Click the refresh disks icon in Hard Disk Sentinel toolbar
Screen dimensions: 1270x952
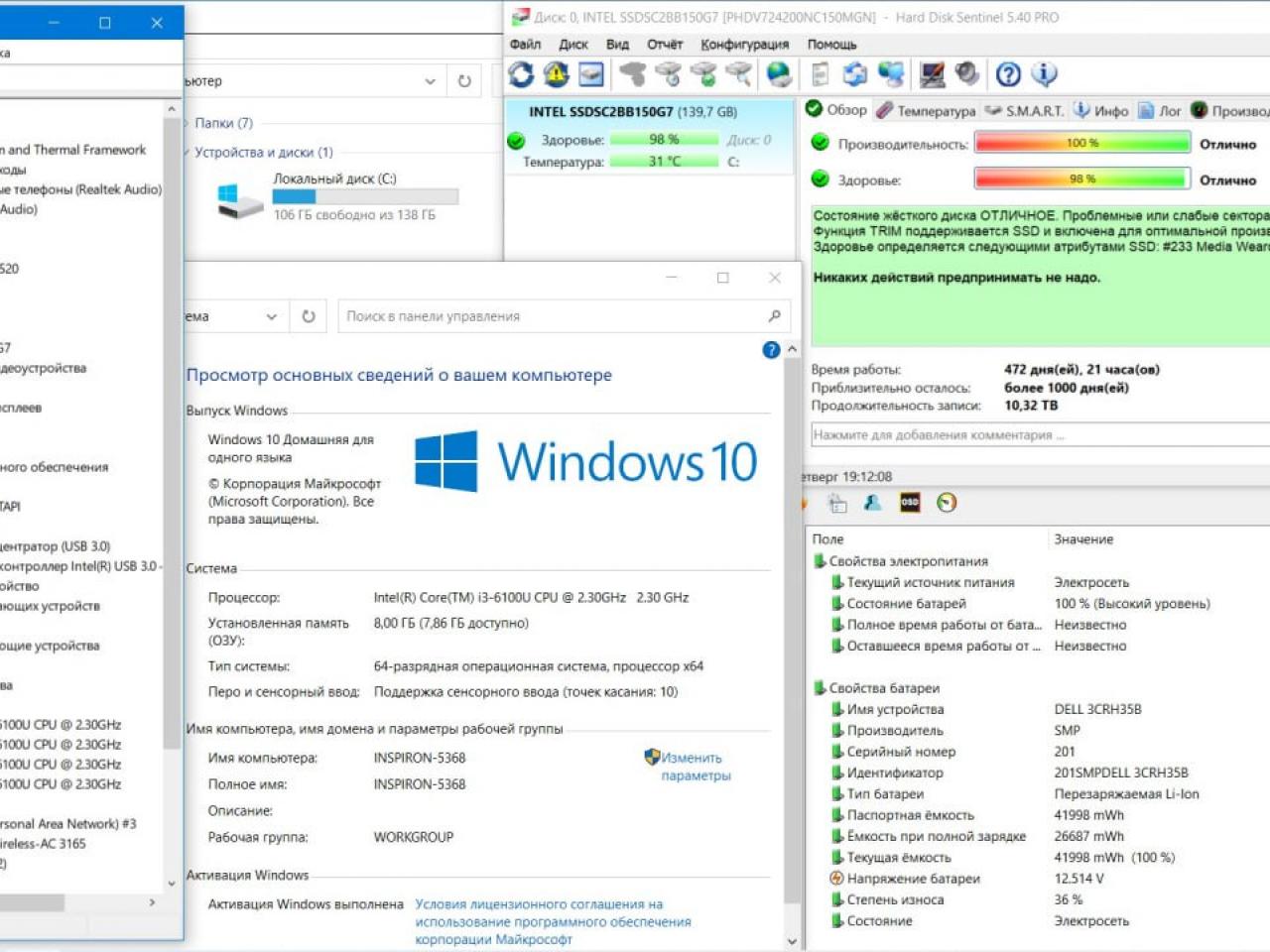coord(521,74)
